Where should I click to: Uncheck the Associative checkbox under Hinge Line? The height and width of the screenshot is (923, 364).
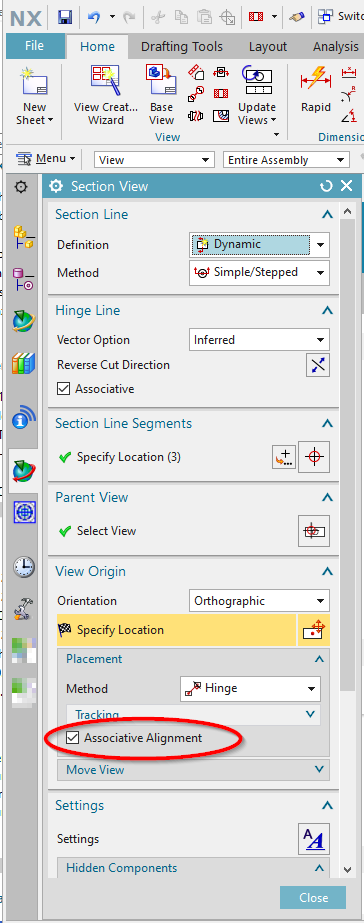(64, 389)
